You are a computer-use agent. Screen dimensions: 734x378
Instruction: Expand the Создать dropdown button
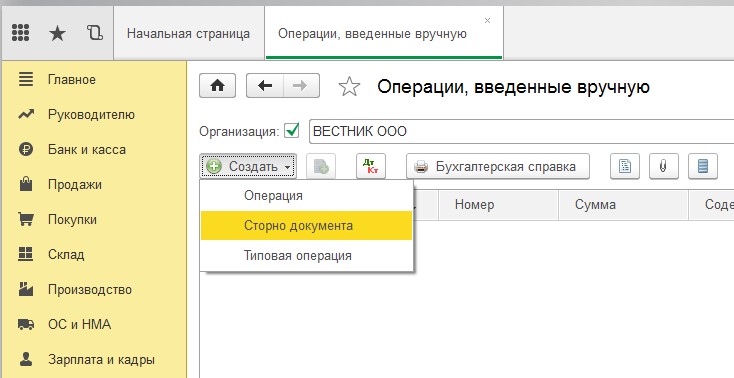[x=248, y=166]
